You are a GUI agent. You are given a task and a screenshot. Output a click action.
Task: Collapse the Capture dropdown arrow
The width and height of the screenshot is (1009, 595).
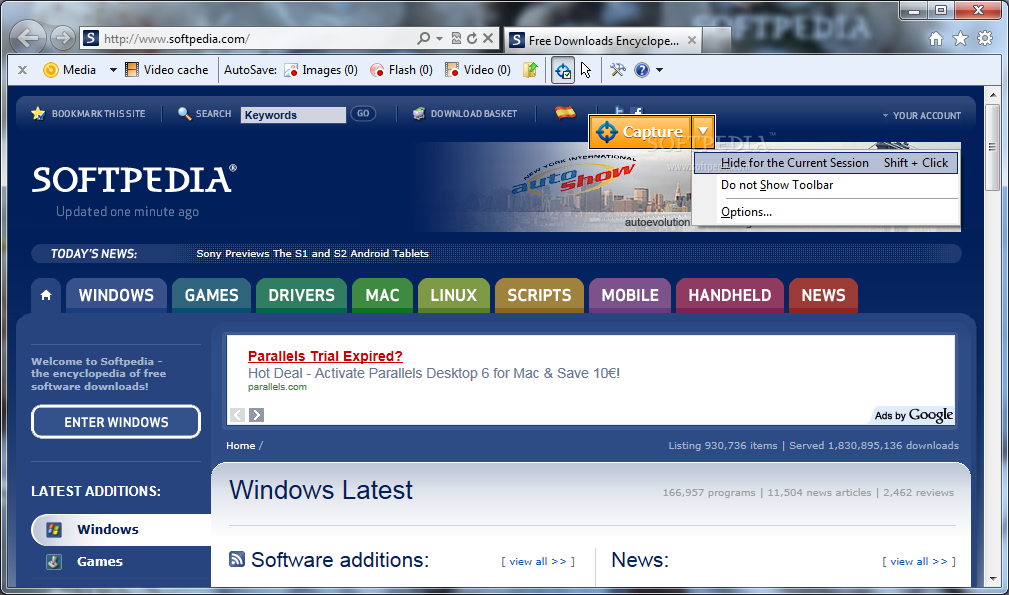coord(703,132)
